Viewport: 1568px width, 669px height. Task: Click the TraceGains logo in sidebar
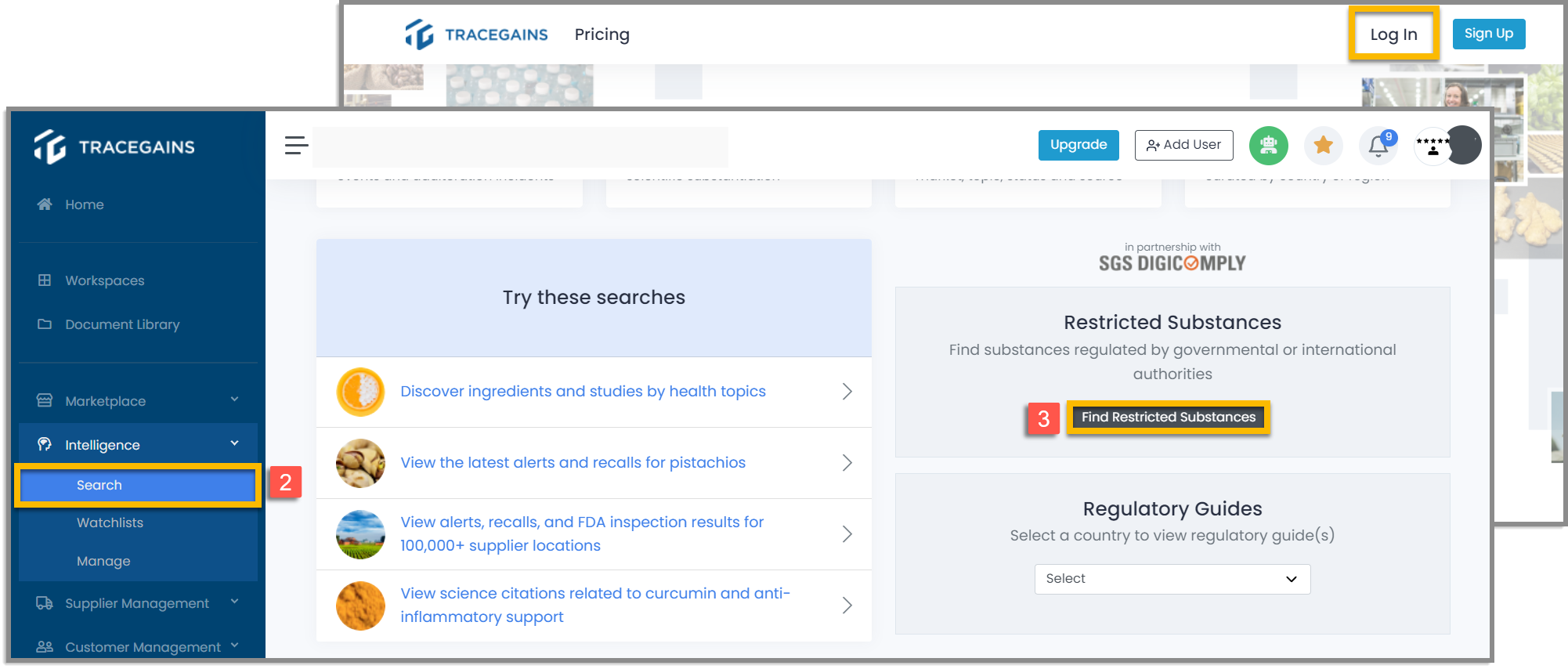click(x=114, y=146)
